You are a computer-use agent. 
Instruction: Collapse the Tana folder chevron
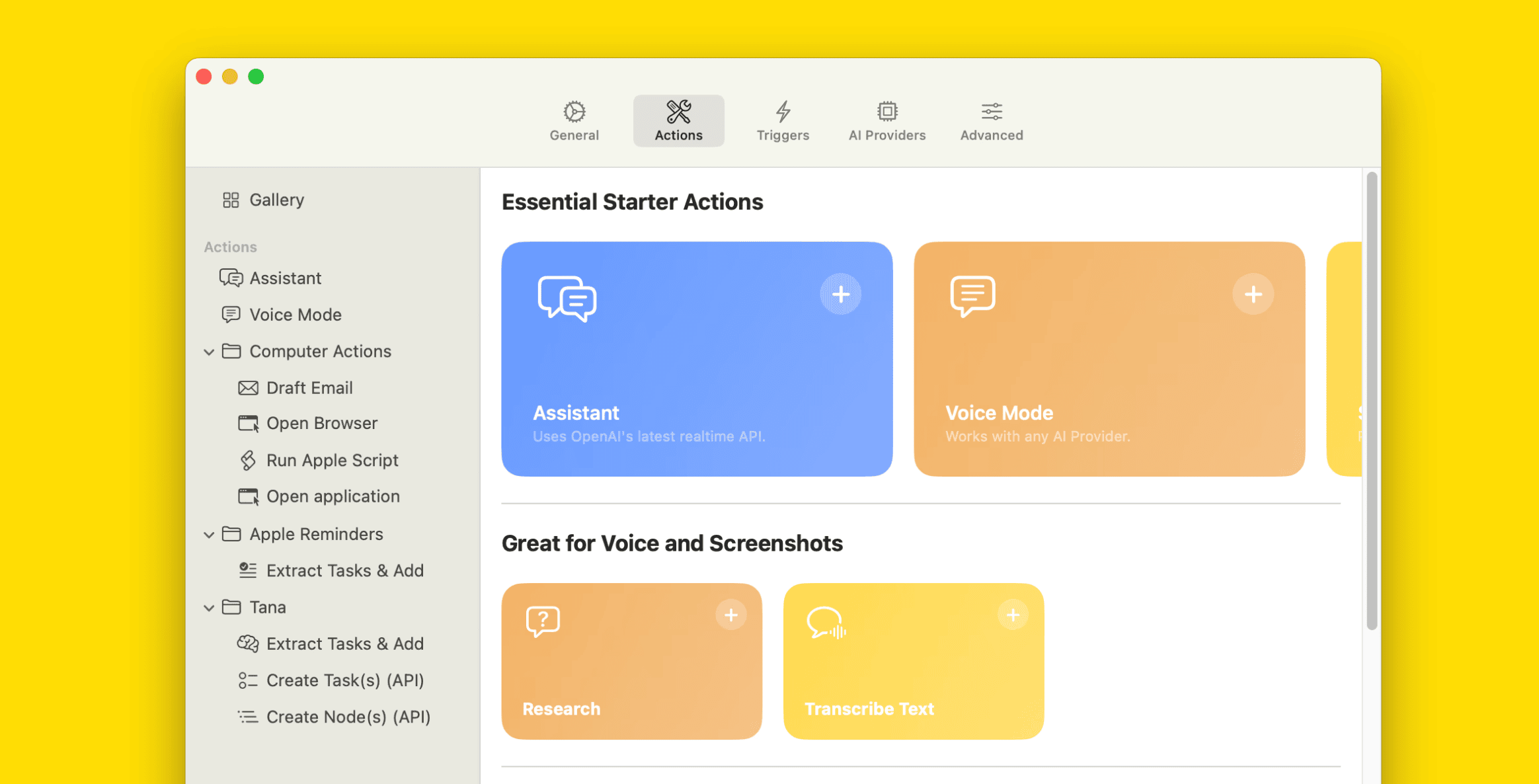209,608
